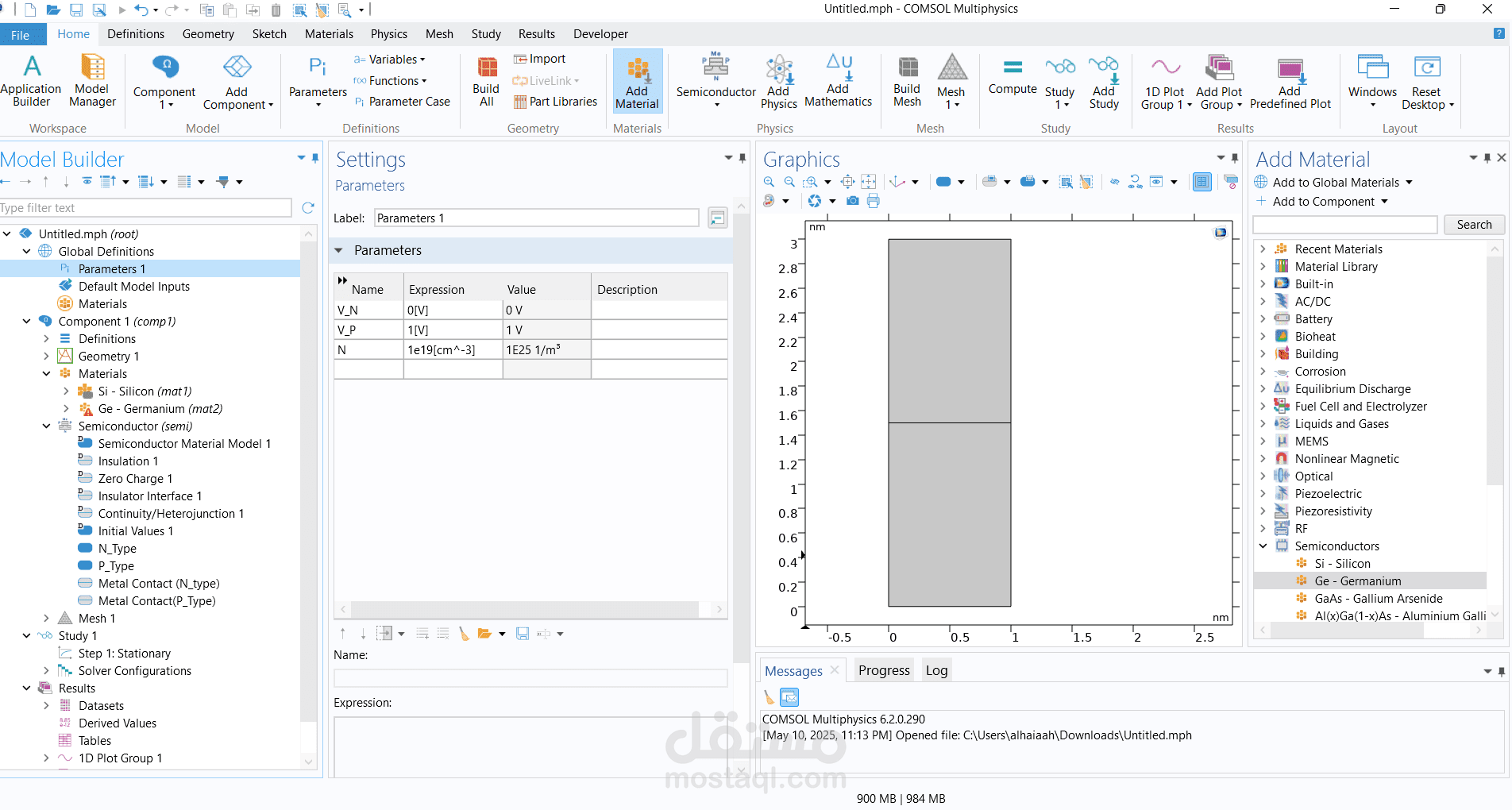Switch to the Progress tab
This screenshot has width=1512, height=810.
click(884, 670)
